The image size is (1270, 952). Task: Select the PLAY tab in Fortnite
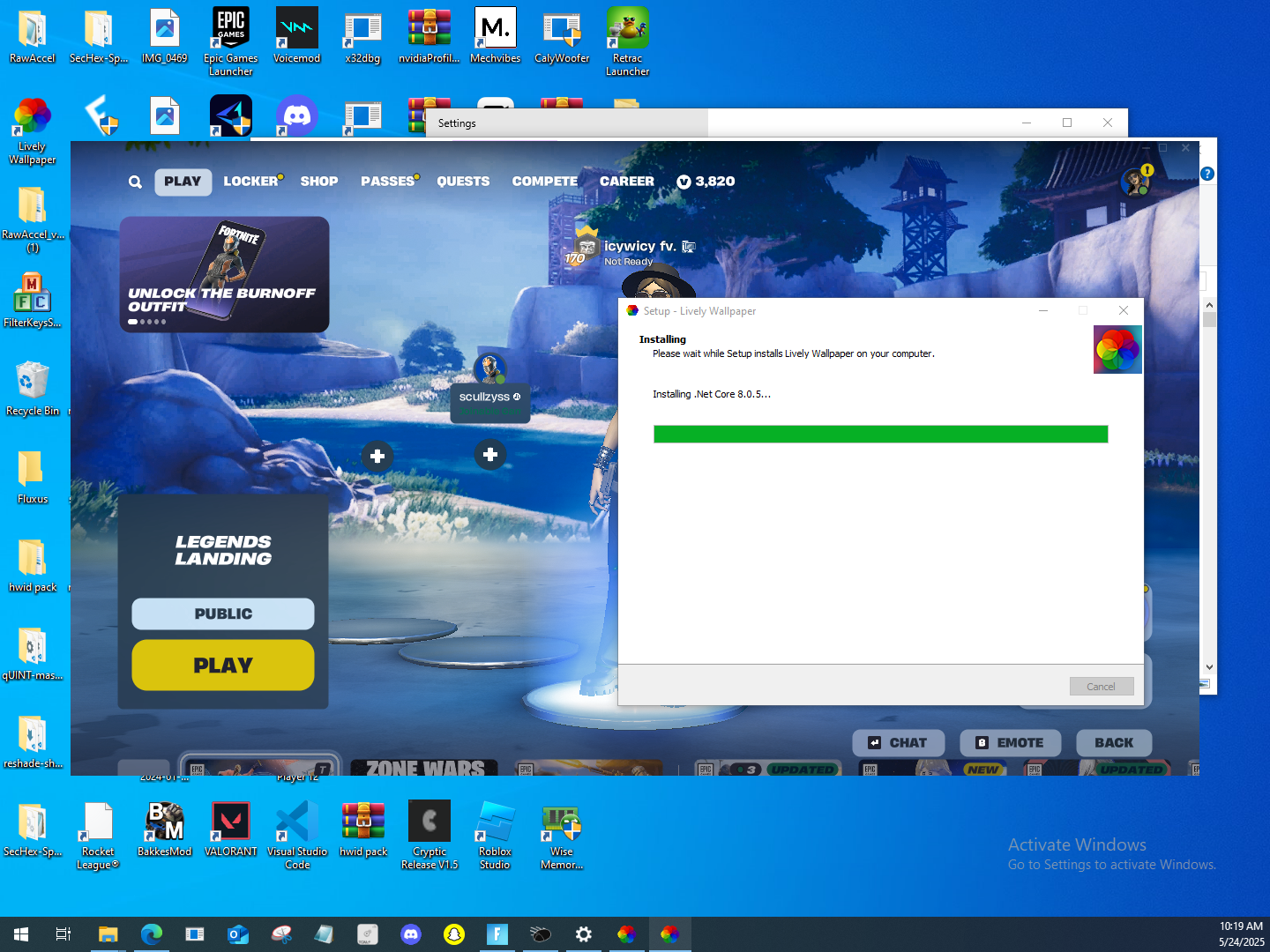click(183, 182)
